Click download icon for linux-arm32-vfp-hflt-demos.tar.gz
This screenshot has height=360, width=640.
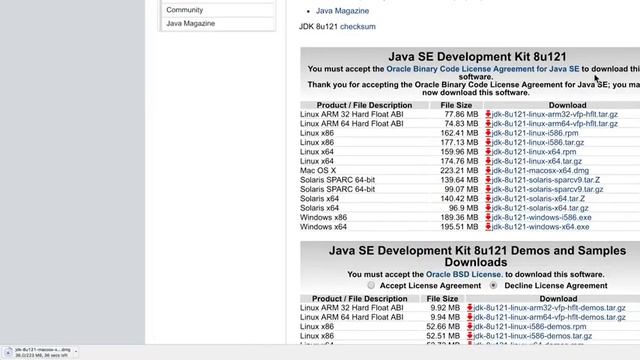470,308
